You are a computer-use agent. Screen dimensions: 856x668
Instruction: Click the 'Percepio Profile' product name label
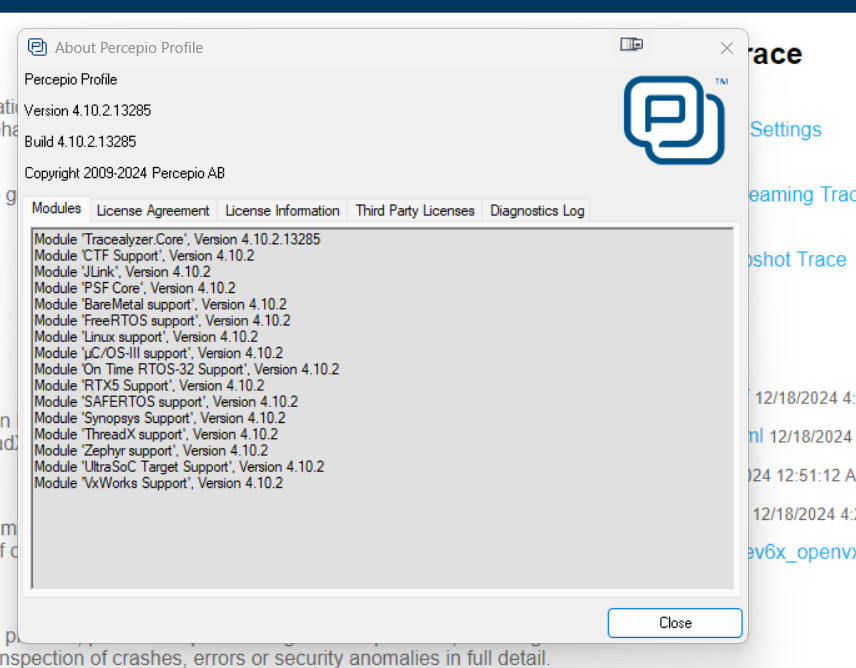70,80
